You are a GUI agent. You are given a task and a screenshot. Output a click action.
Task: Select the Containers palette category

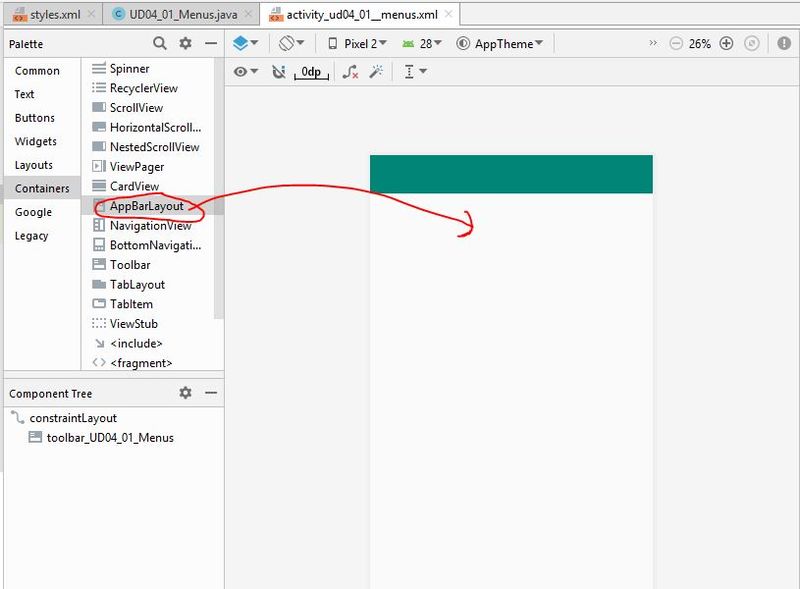42,188
